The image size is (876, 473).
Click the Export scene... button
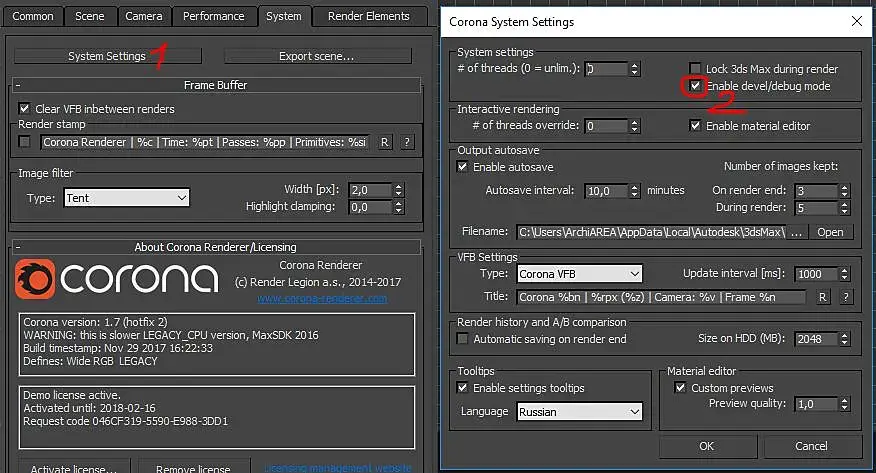tap(317, 56)
